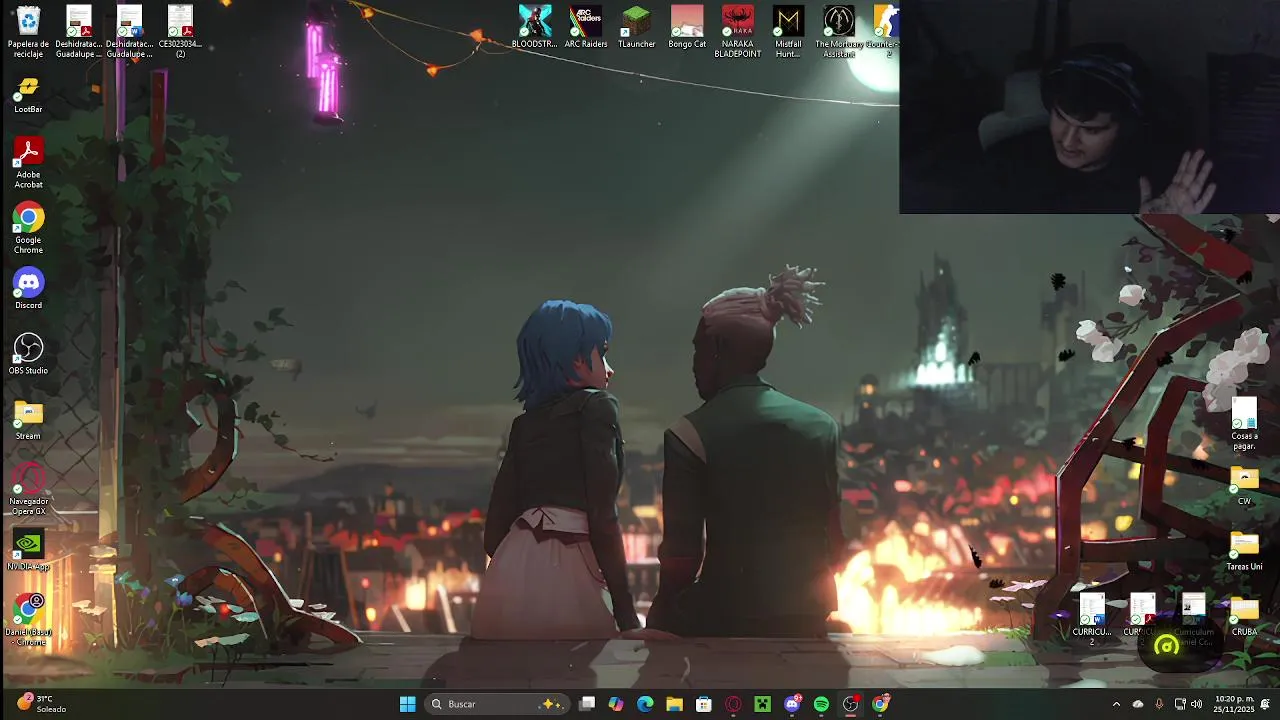This screenshot has height=720, width=1280.
Task: Select the CE3023034... (2) PDF file
Action: (x=180, y=31)
